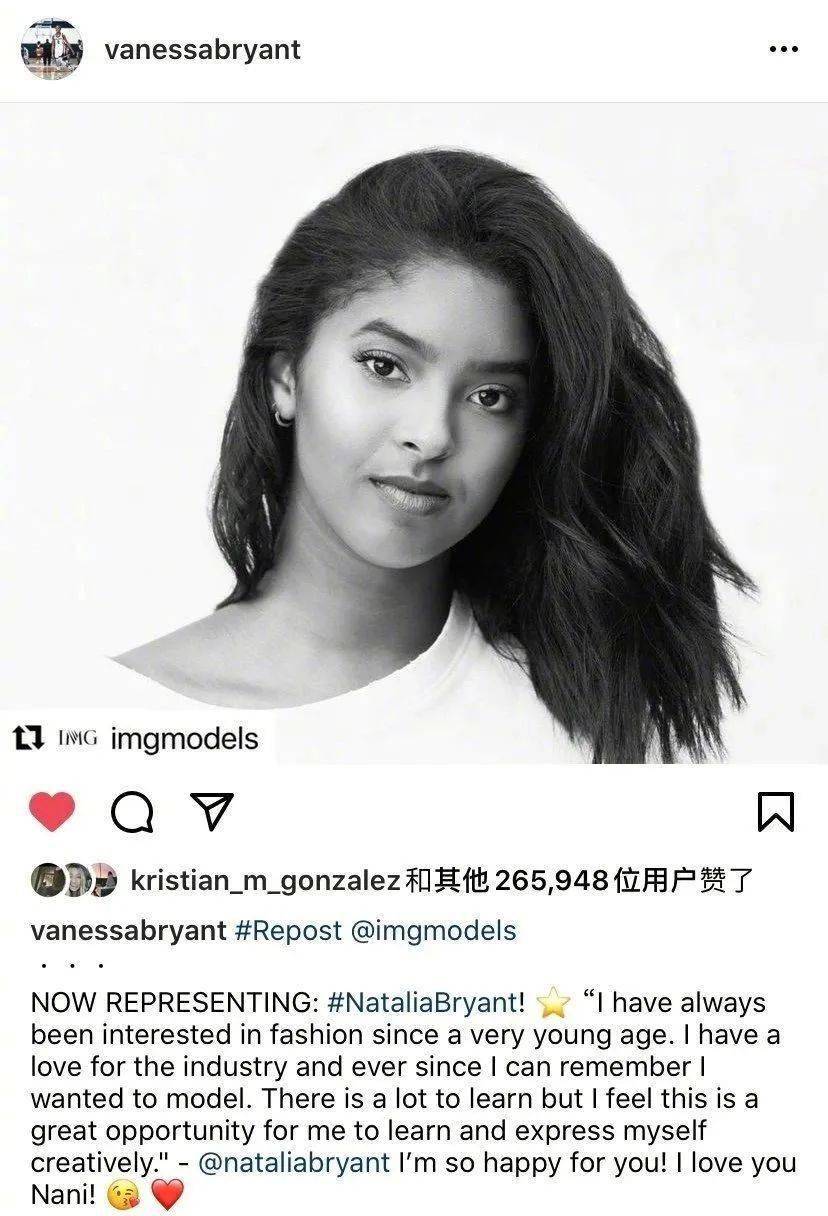Tap the liker avatars cluster
The width and height of the screenshot is (828, 1216).
[74, 879]
